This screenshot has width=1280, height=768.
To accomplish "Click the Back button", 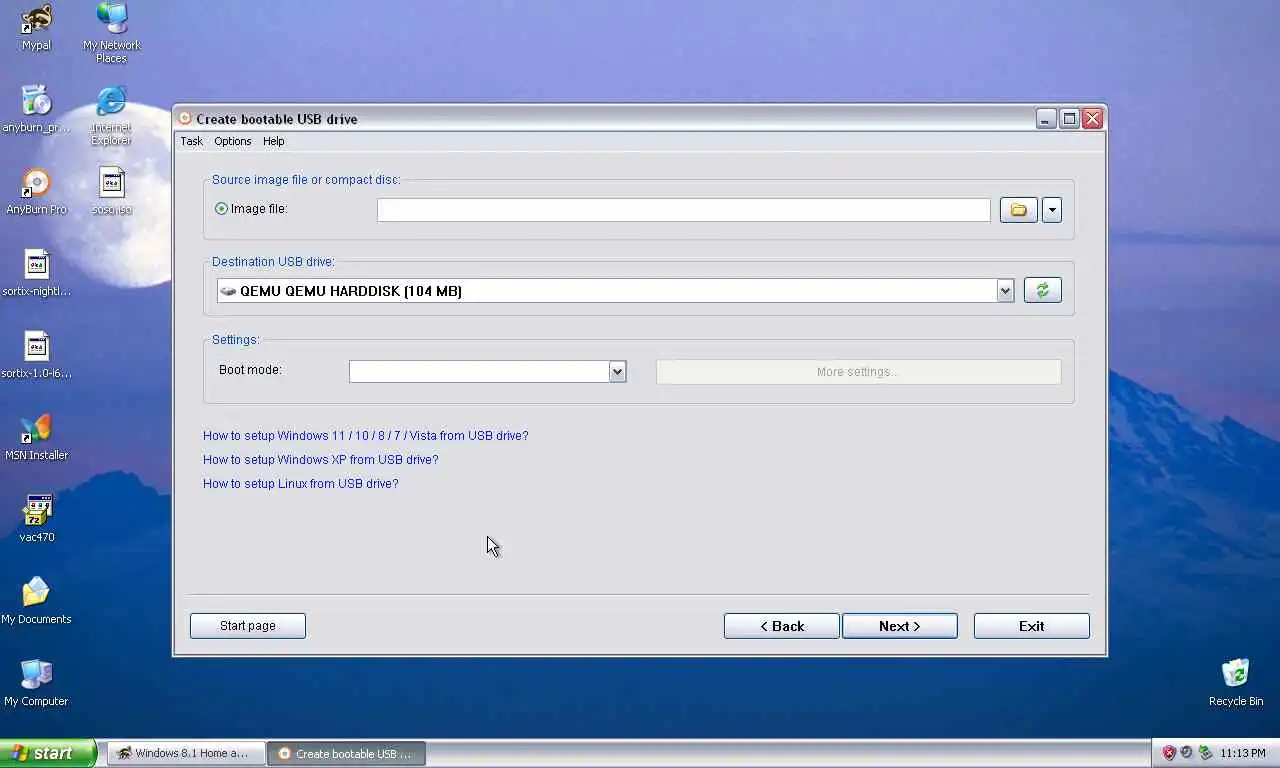I will 781,626.
